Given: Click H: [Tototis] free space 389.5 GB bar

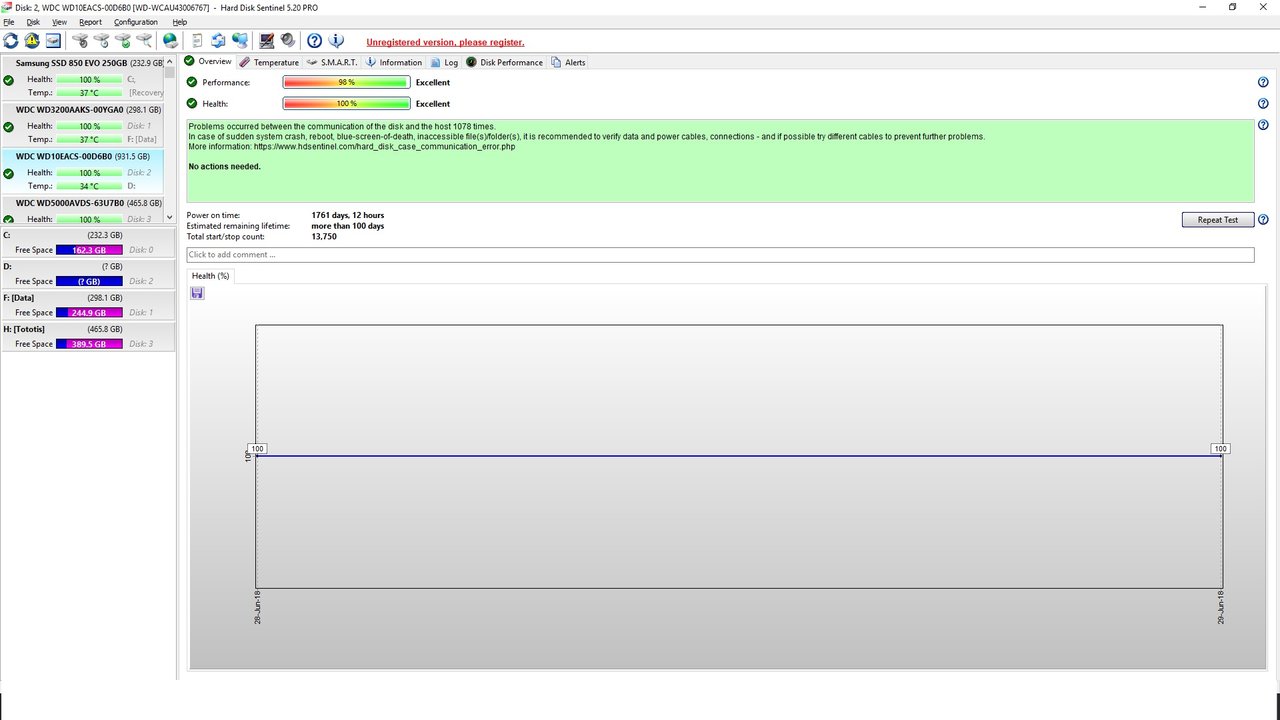Looking at the screenshot, I should [89, 344].
